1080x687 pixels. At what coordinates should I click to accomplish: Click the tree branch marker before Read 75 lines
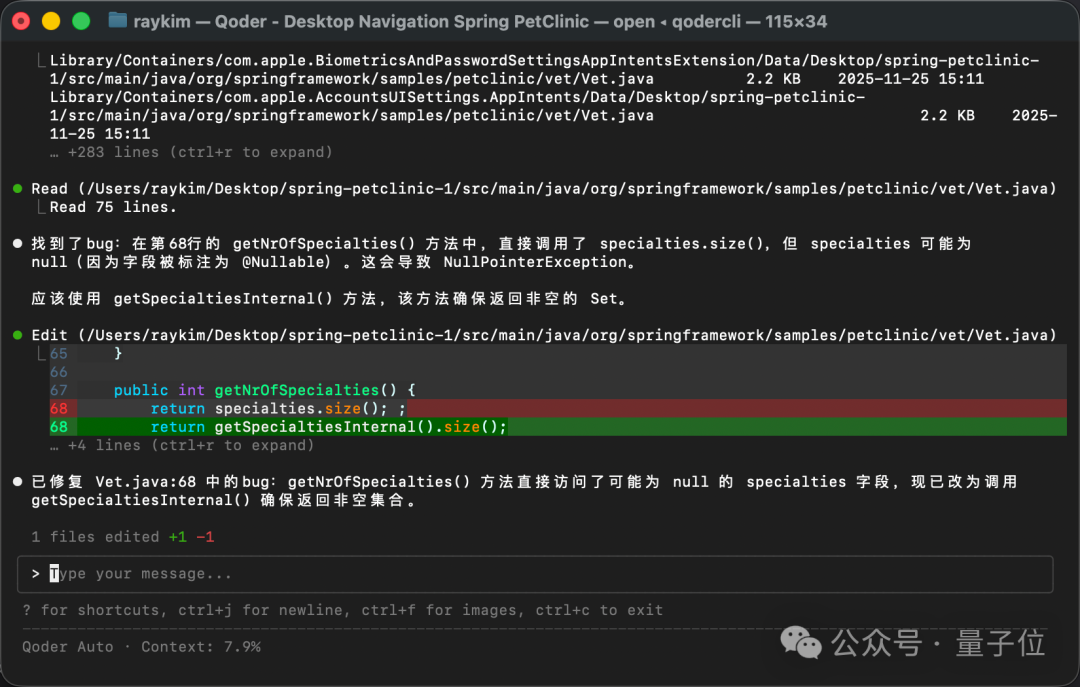tap(39, 208)
